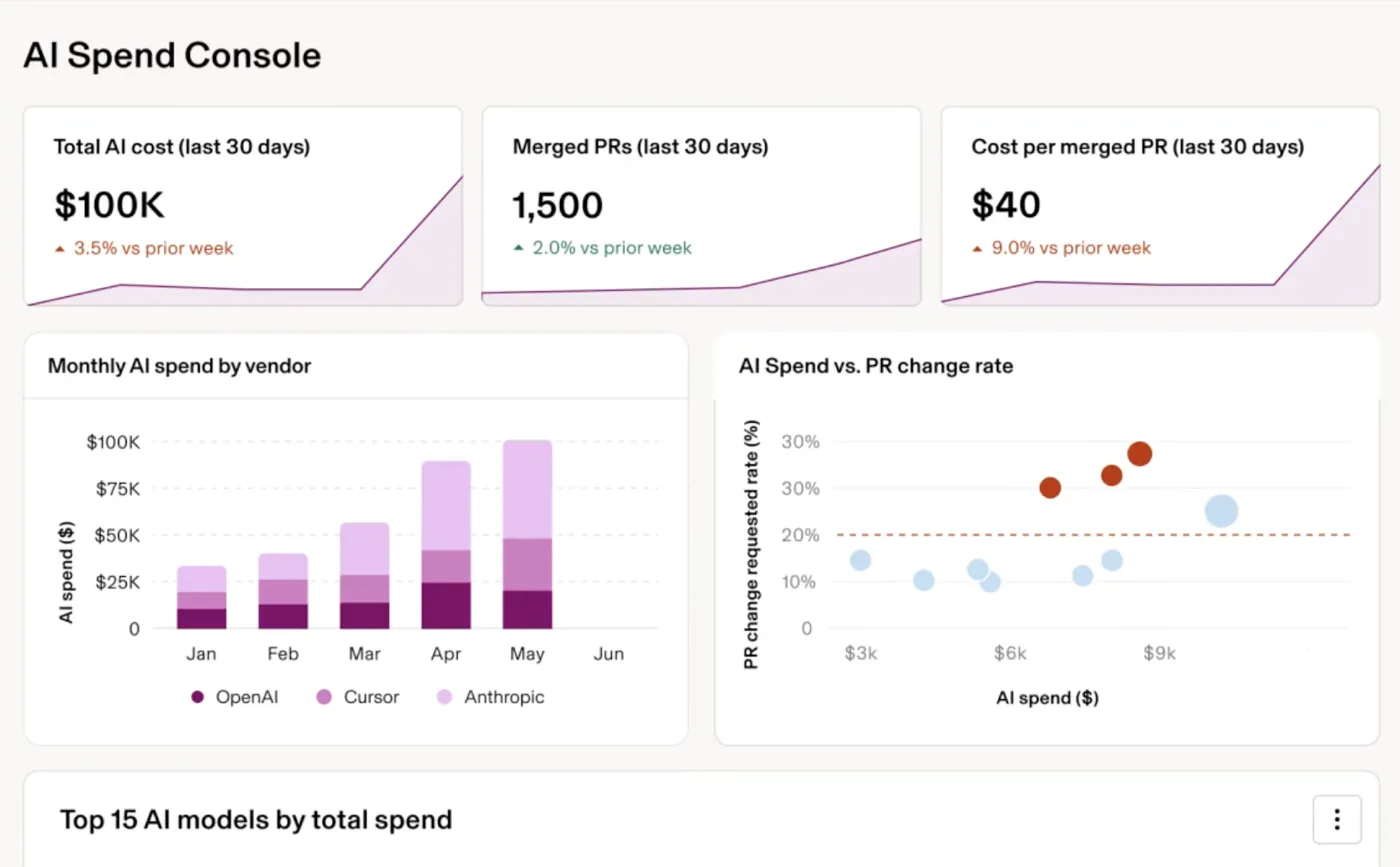Click the Anthropic segment of the May bar

click(527, 489)
